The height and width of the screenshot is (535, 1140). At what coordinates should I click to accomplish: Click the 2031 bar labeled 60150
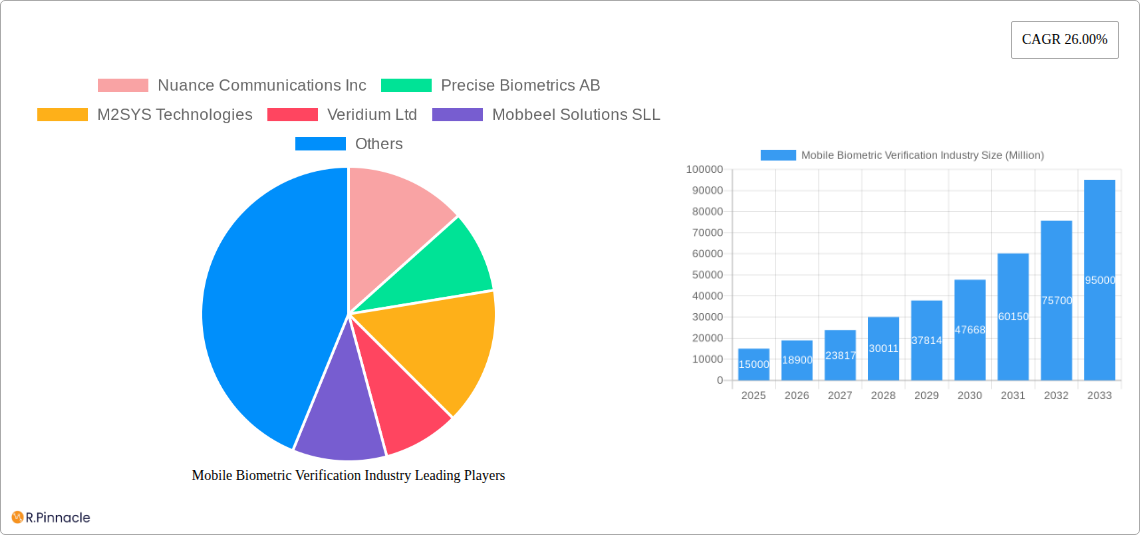[1013, 317]
